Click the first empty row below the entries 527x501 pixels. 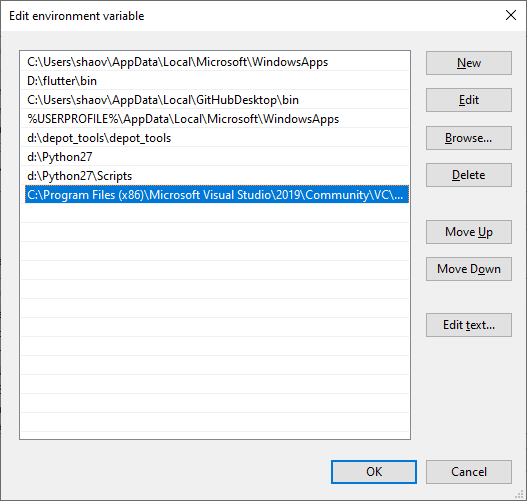(217, 214)
